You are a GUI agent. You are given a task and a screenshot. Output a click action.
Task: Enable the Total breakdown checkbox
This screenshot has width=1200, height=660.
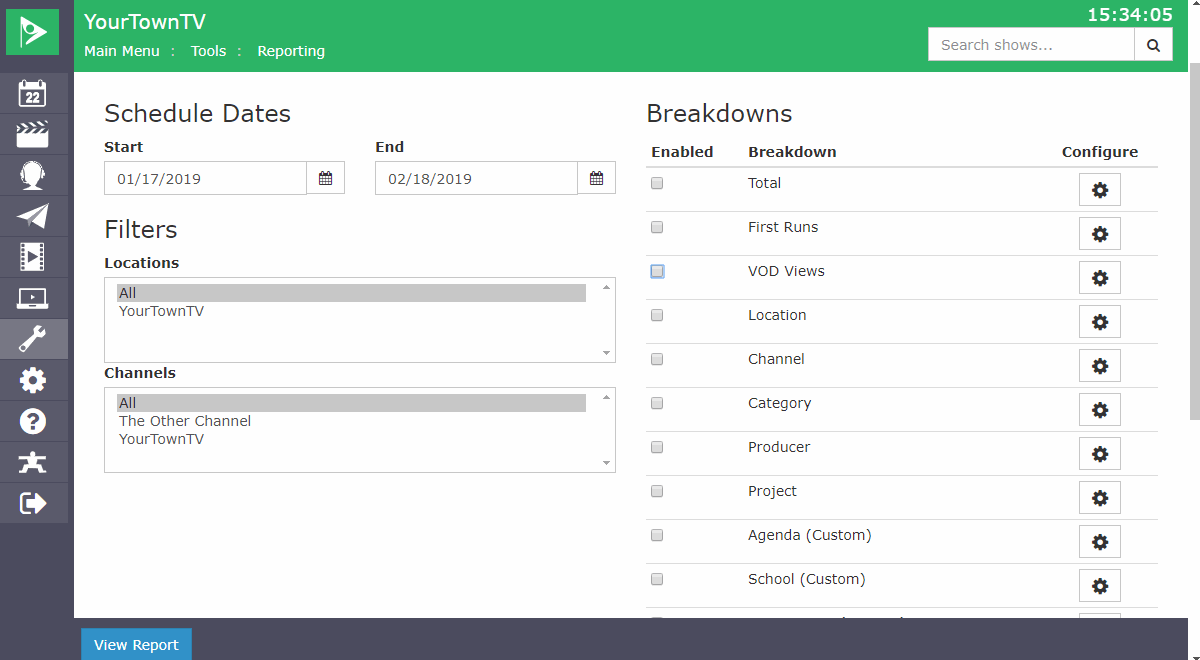pos(657,183)
